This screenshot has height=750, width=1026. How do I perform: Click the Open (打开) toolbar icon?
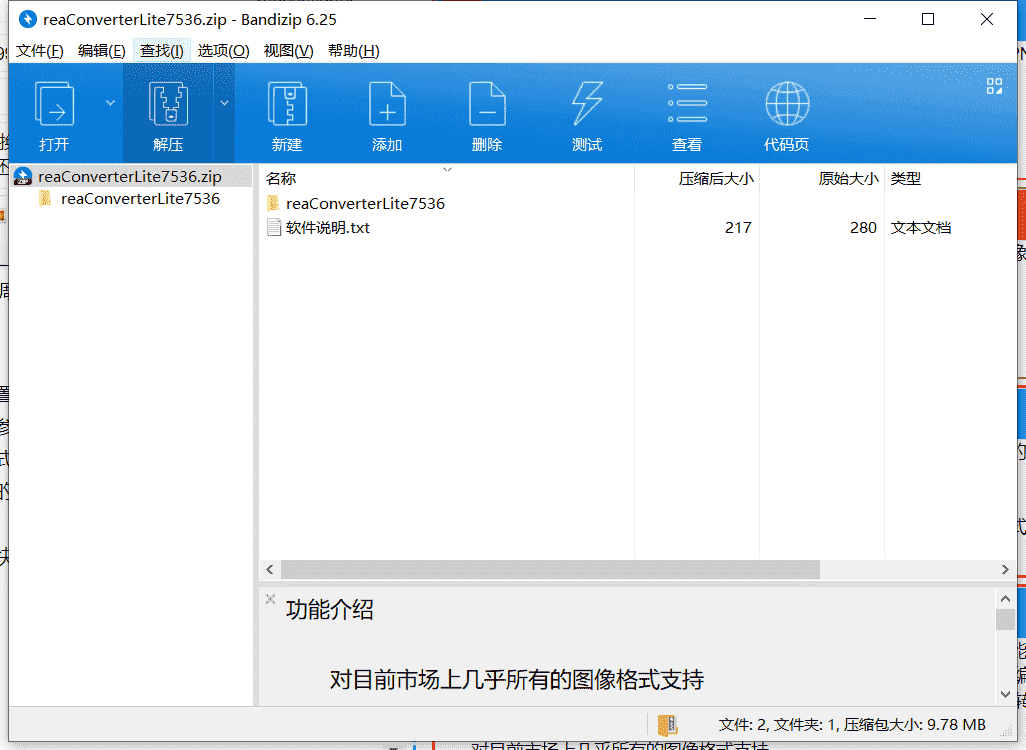click(54, 105)
